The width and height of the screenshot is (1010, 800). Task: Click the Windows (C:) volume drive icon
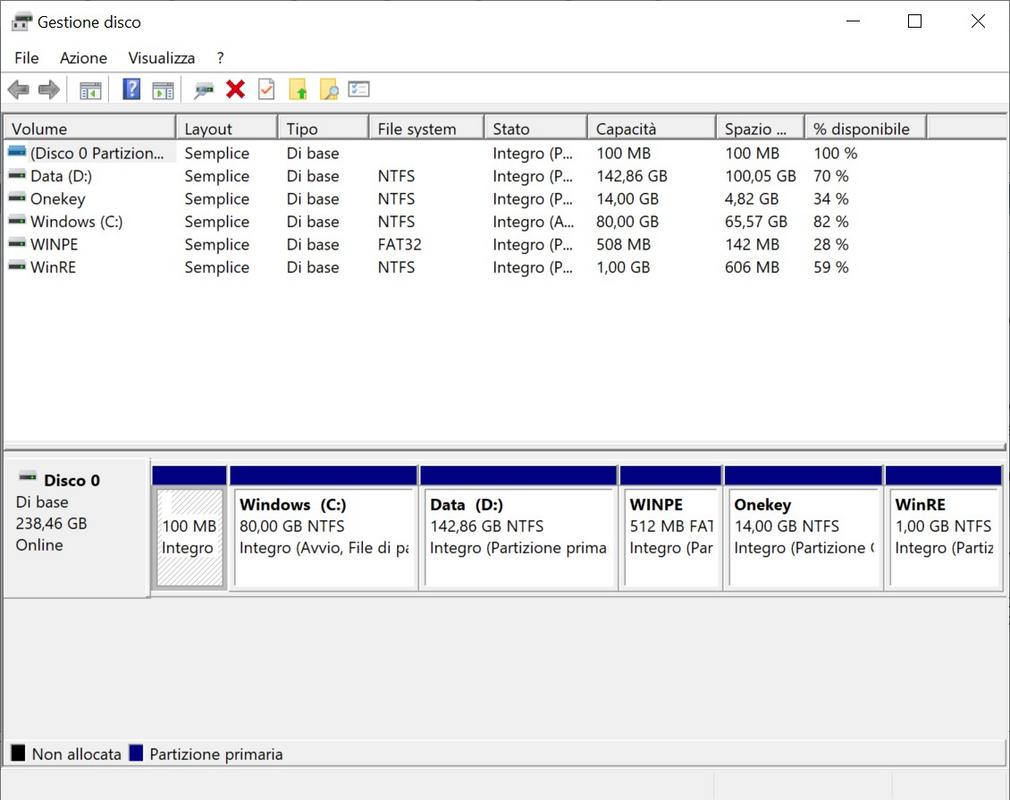(x=17, y=221)
